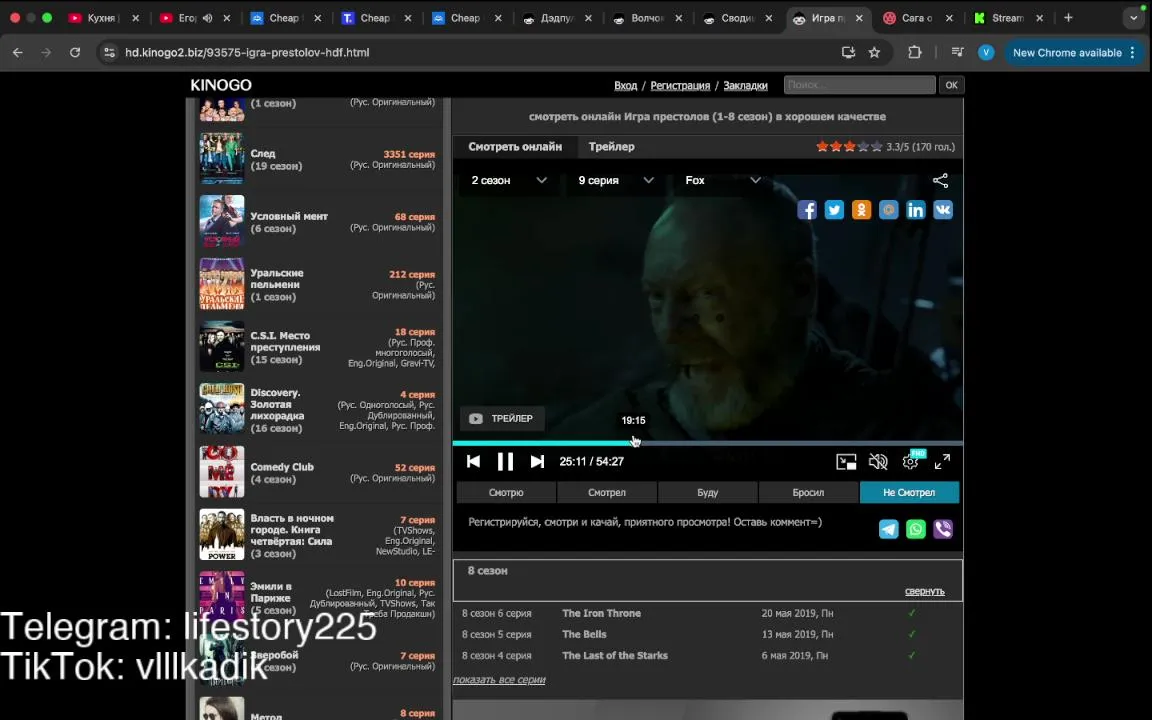
Task: Mark status as Бросил
Action: [808, 492]
